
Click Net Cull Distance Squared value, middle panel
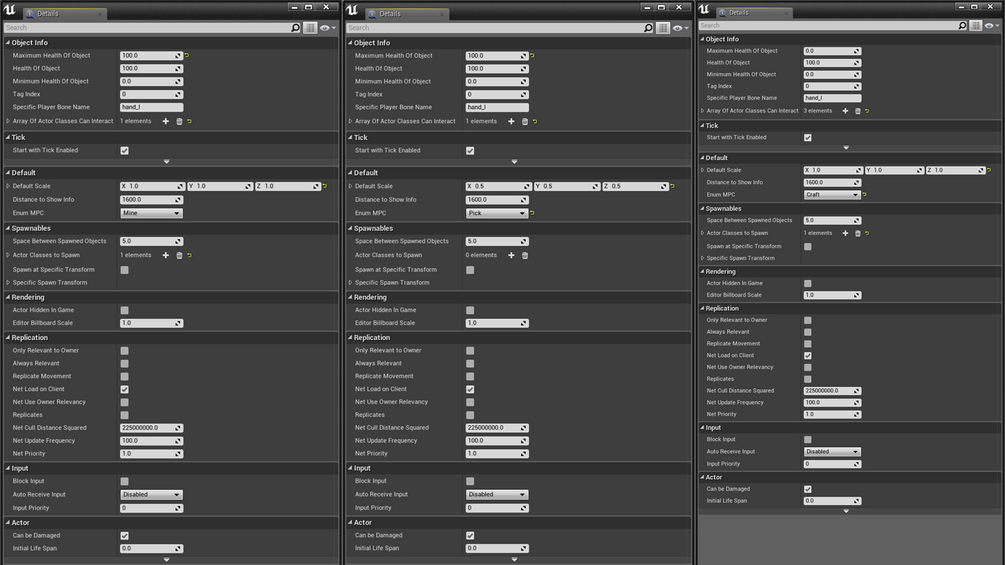(497, 428)
